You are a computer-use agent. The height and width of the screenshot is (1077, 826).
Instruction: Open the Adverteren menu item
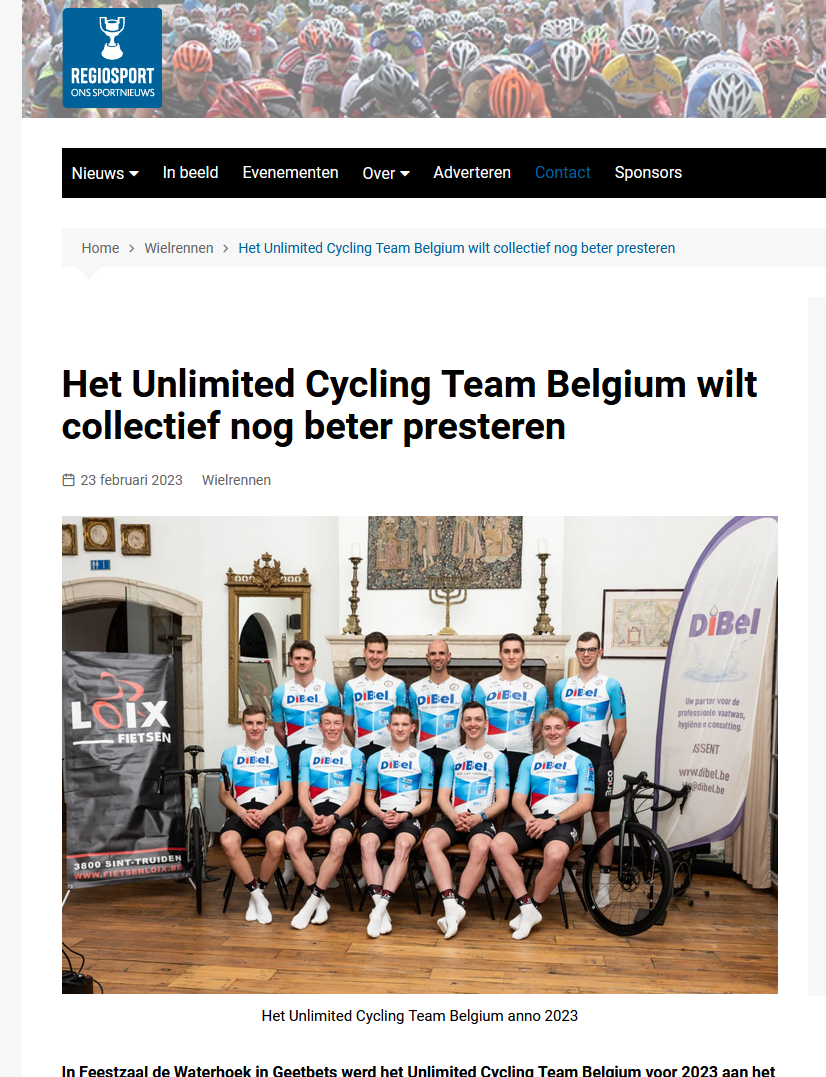tap(472, 172)
